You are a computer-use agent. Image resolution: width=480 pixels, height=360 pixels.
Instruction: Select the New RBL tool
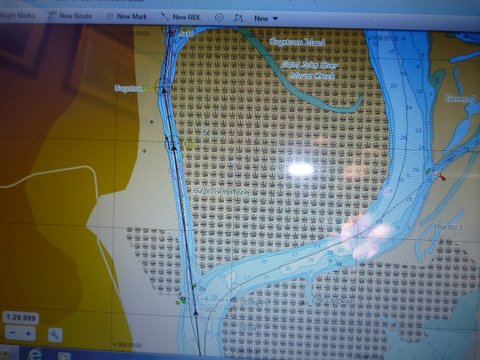tap(180, 17)
